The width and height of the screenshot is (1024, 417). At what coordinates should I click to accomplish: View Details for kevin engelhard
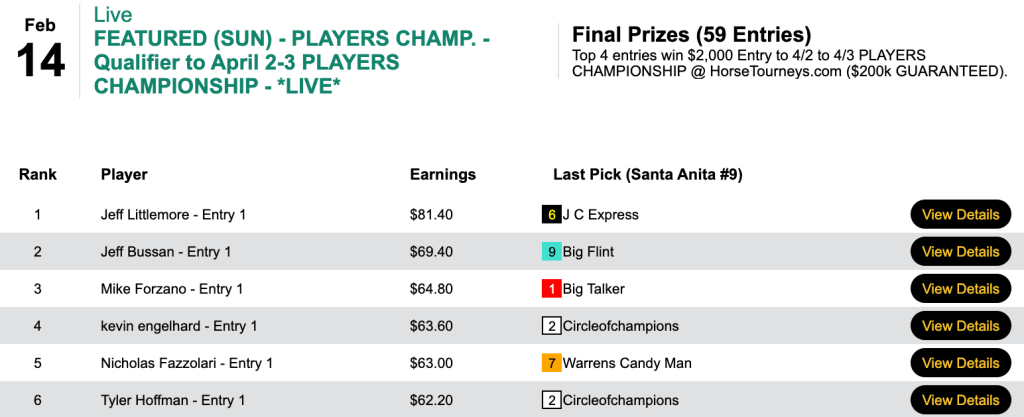point(960,326)
